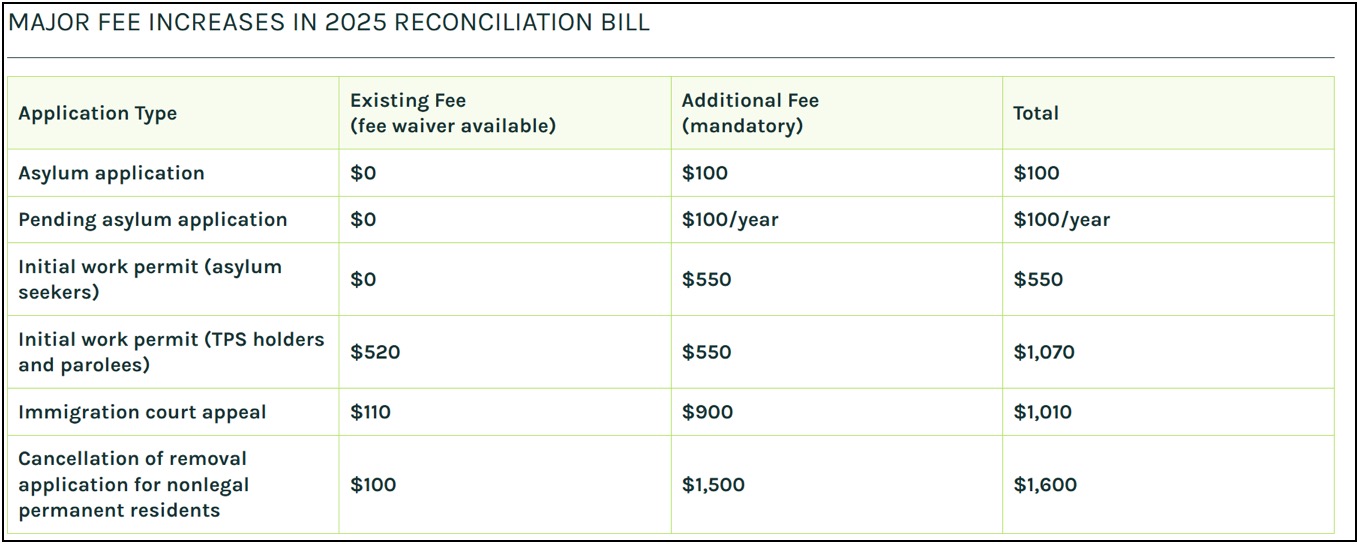Click the 'Additional Fee (mandatory)' column header

tap(750, 113)
